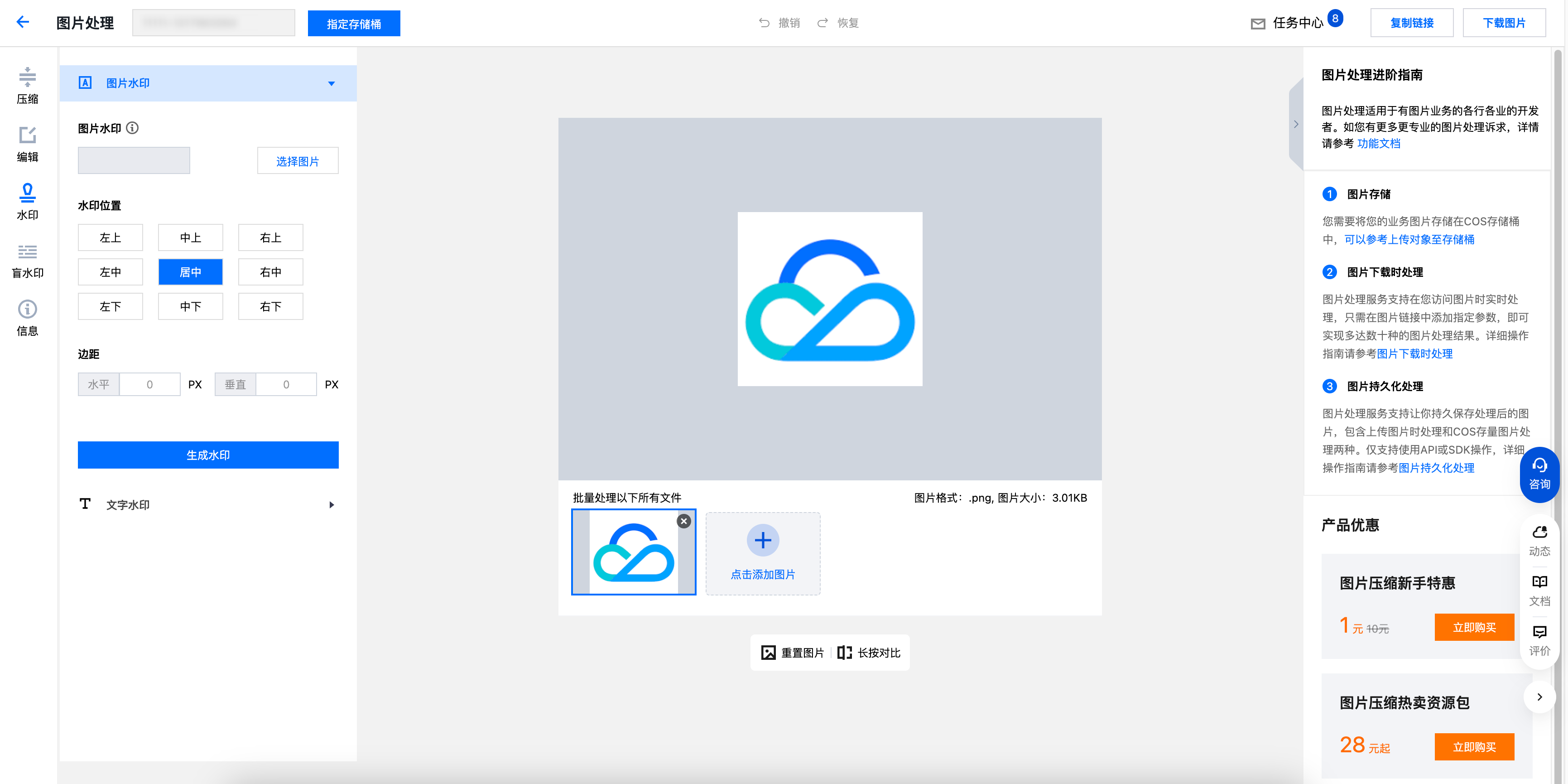Screen dimensions: 1568x784
Task: Click the main cloud preview image
Action: coord(830,299)
